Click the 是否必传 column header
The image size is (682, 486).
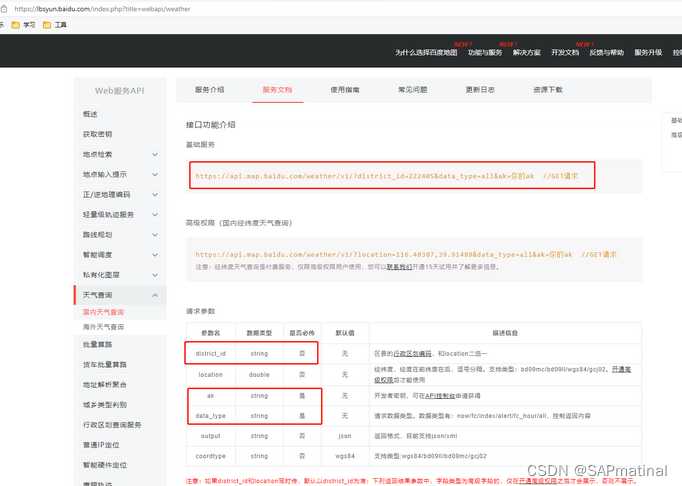tap(302, 333)
